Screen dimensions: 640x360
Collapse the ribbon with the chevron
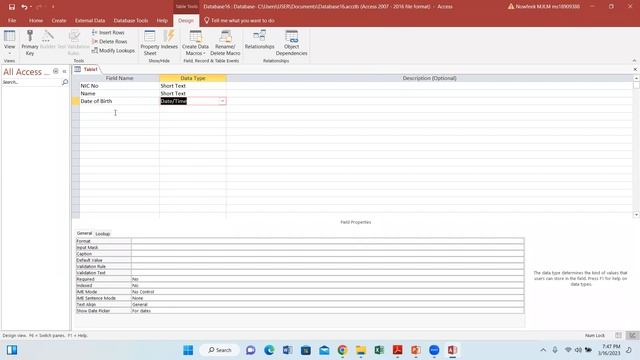click(634, 60)
